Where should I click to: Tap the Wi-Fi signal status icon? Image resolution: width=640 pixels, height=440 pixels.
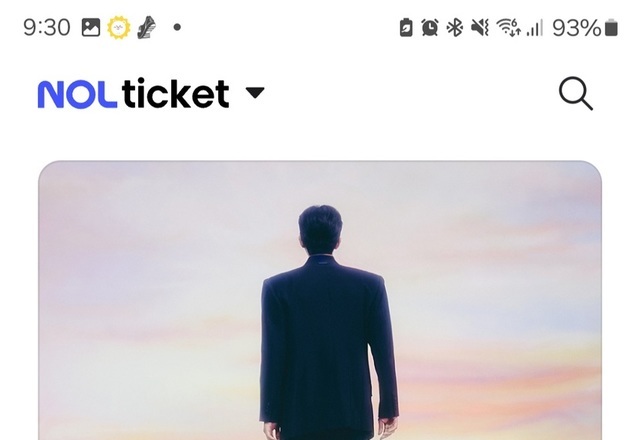pyautogui.click(x=509, y=28)
